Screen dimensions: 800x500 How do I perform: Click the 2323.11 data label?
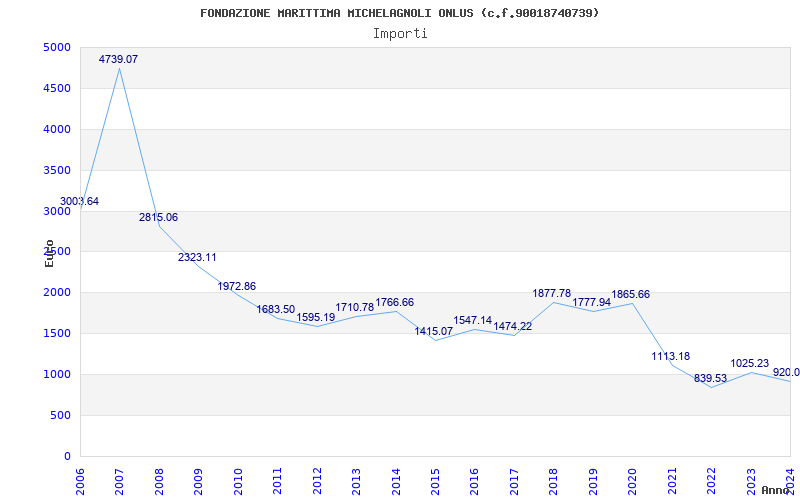pyautogui.click(x=197, y=257)
